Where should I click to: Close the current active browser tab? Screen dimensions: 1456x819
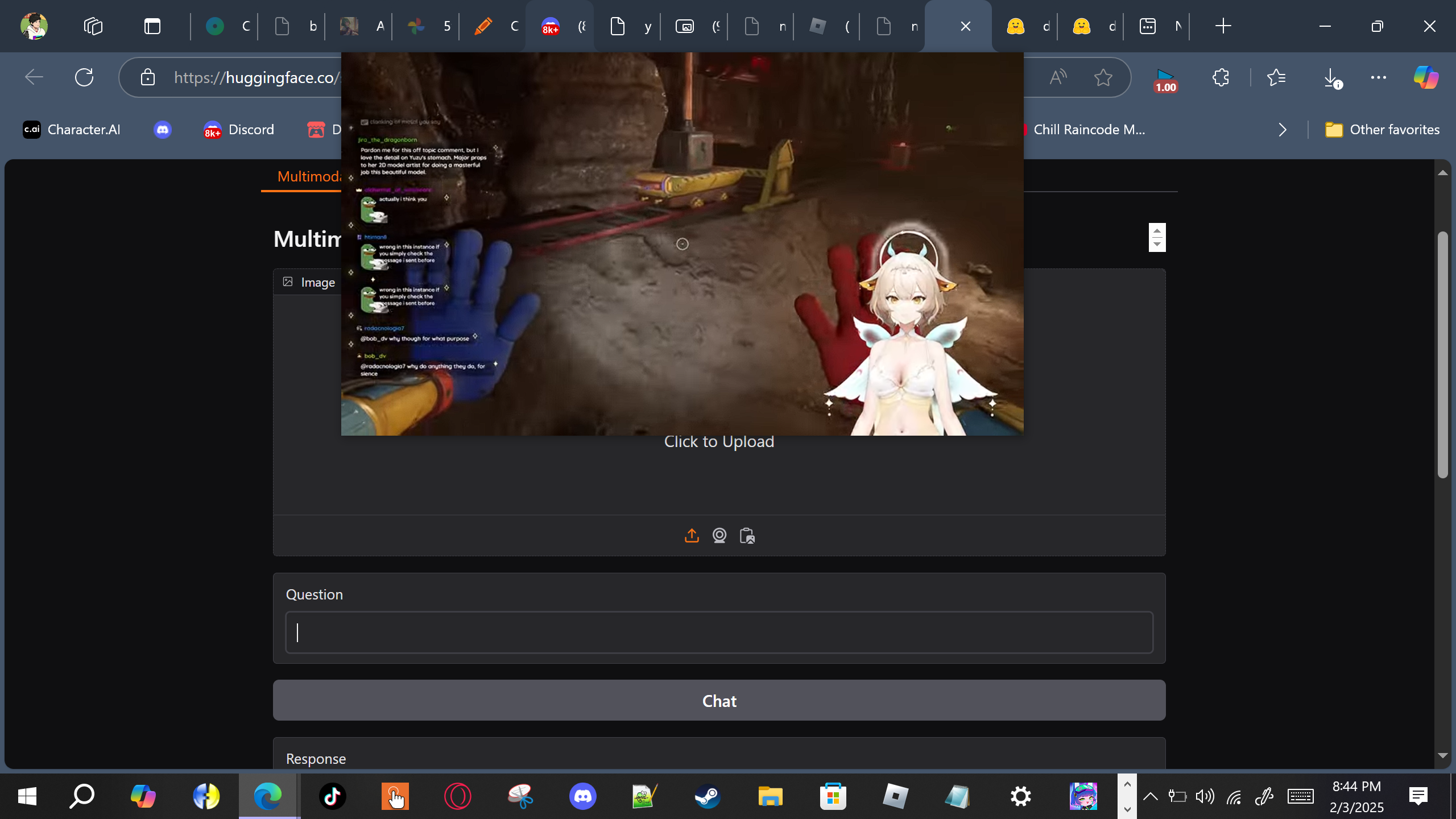(965, 26)
